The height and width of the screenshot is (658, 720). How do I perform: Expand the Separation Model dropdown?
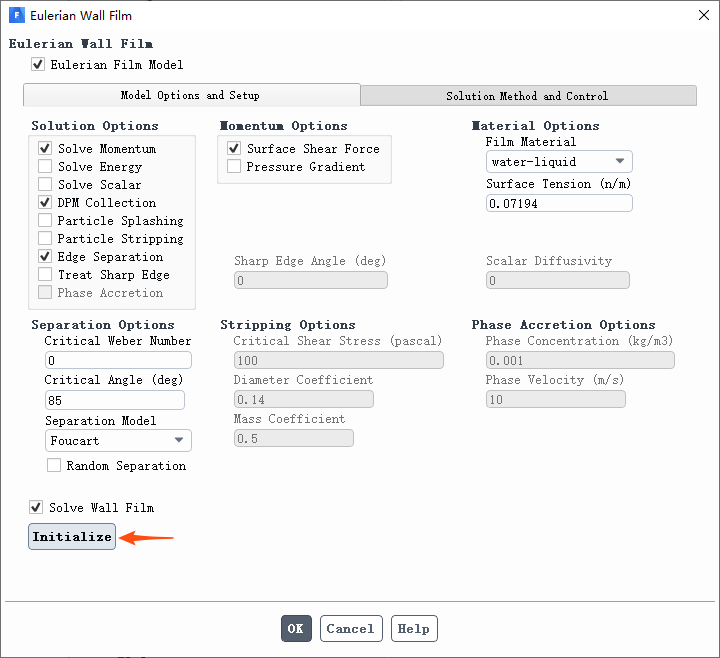[118, 441]
